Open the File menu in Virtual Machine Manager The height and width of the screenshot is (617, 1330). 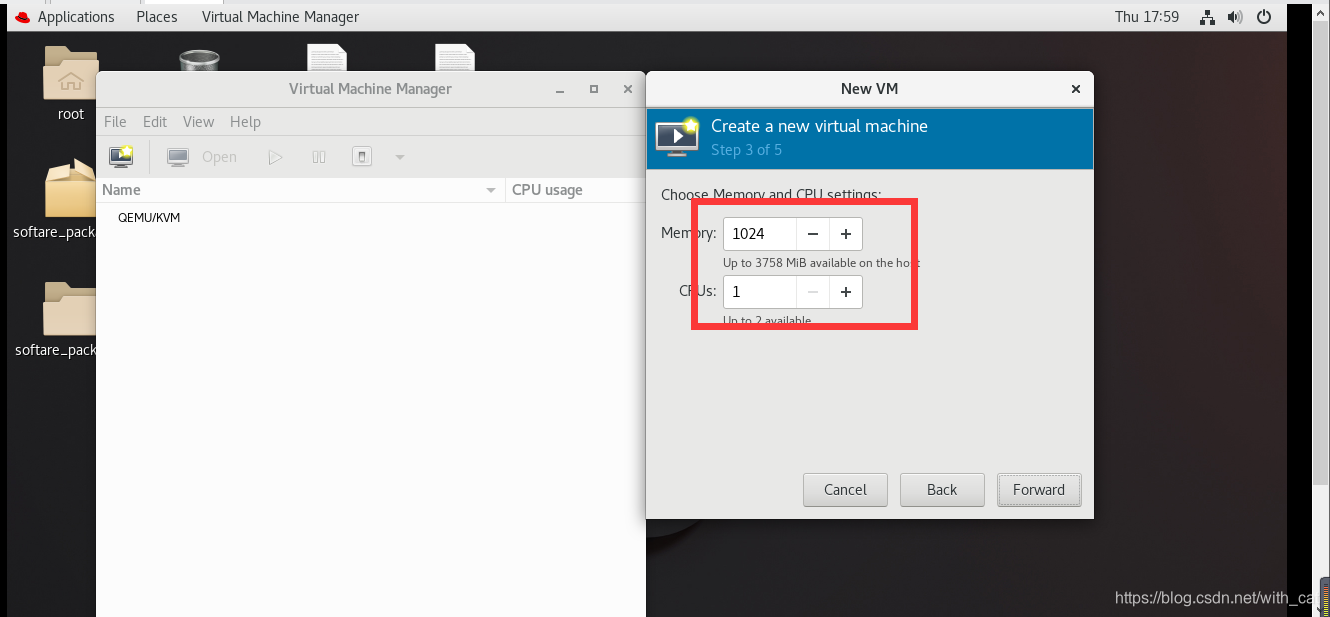115,122
